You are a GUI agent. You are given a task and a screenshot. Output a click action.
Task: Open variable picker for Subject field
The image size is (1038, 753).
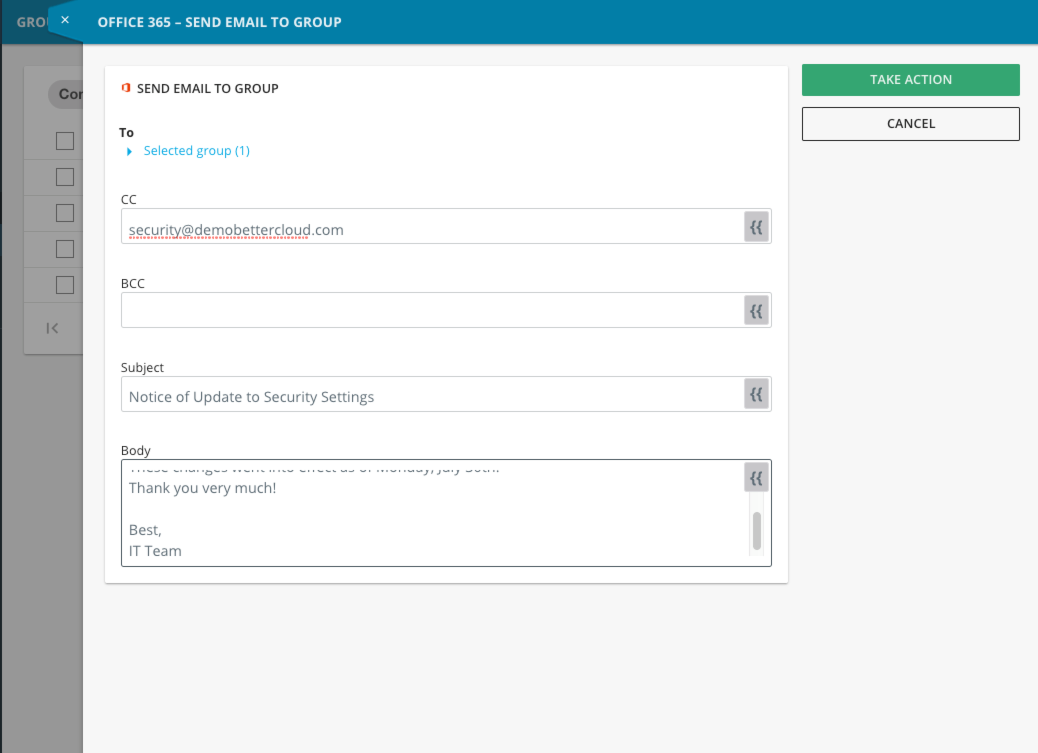[757, 395]
